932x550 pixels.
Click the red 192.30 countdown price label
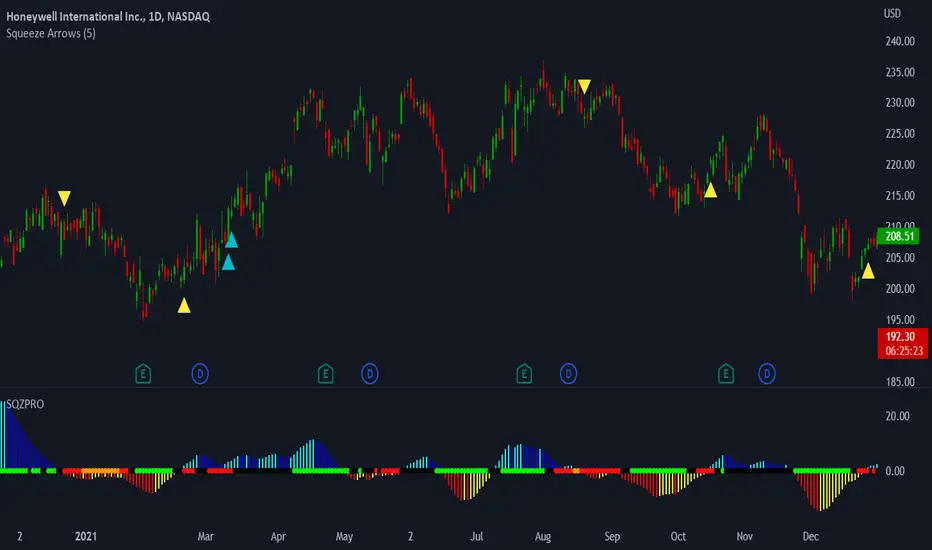pyautogui.click(x=902, y=343)
